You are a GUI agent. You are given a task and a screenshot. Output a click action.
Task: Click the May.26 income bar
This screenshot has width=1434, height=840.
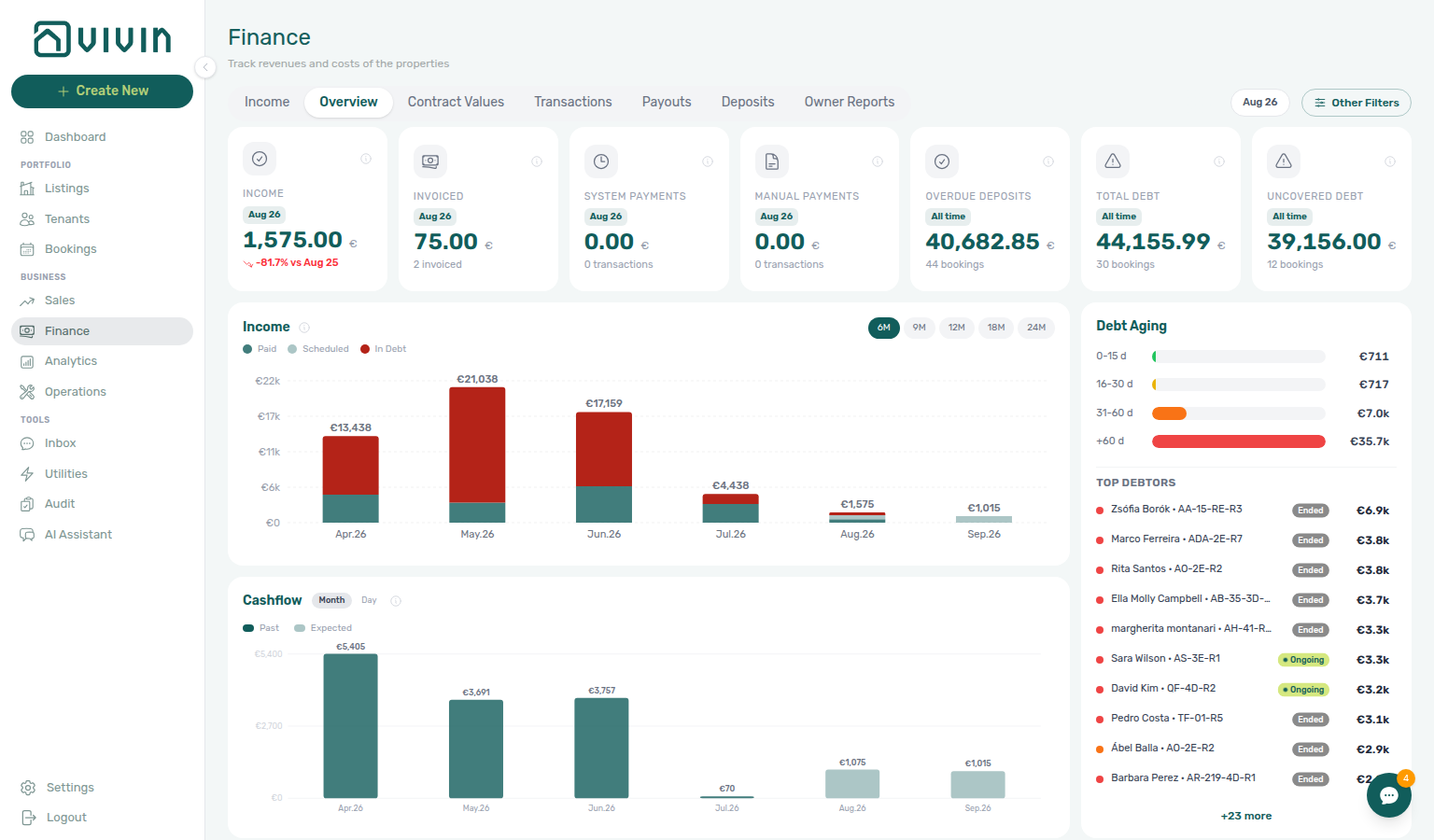pos(477,455)
